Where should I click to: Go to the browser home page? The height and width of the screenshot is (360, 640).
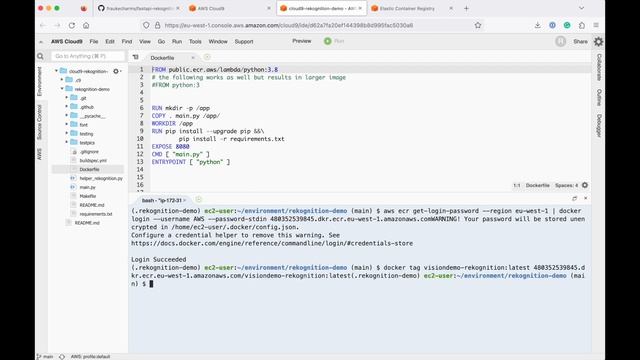coord(86,25)
